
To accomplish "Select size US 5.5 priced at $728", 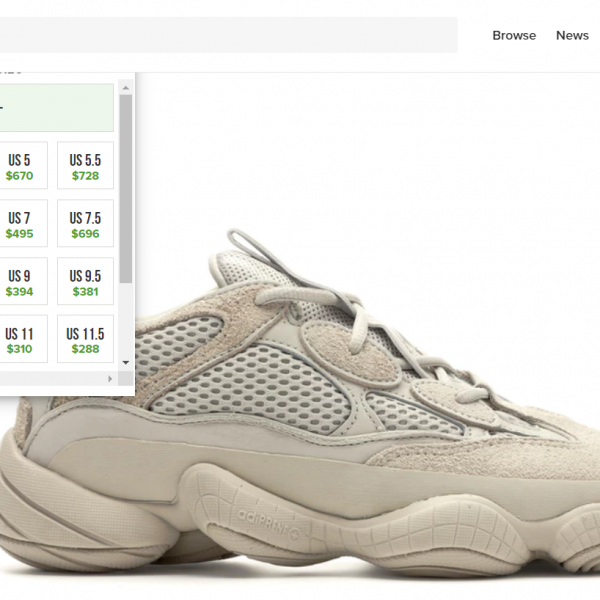I will [x=85, y=166].
